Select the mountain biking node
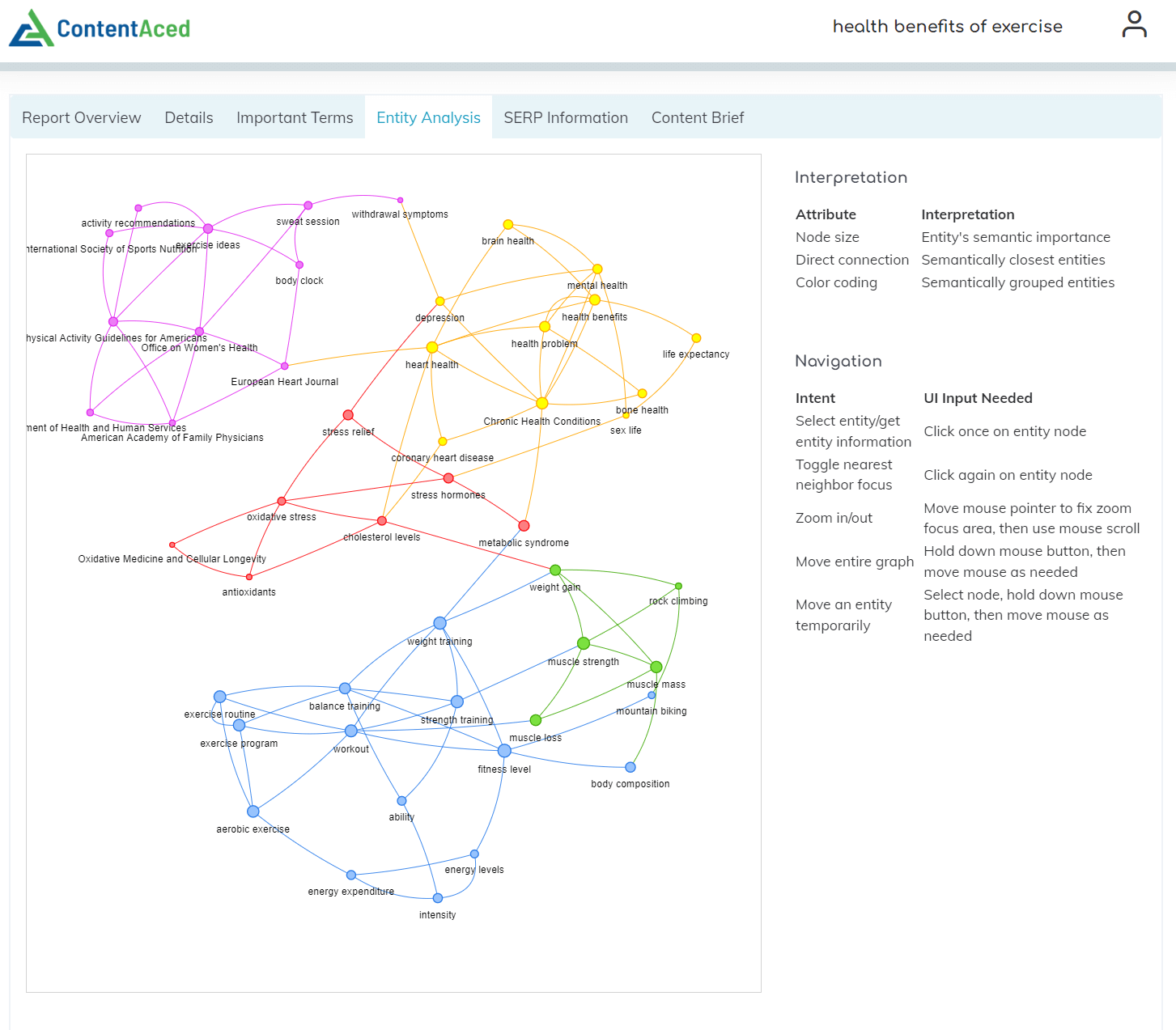Viewport: 1176px width, 1030px height. click(652, 695)
